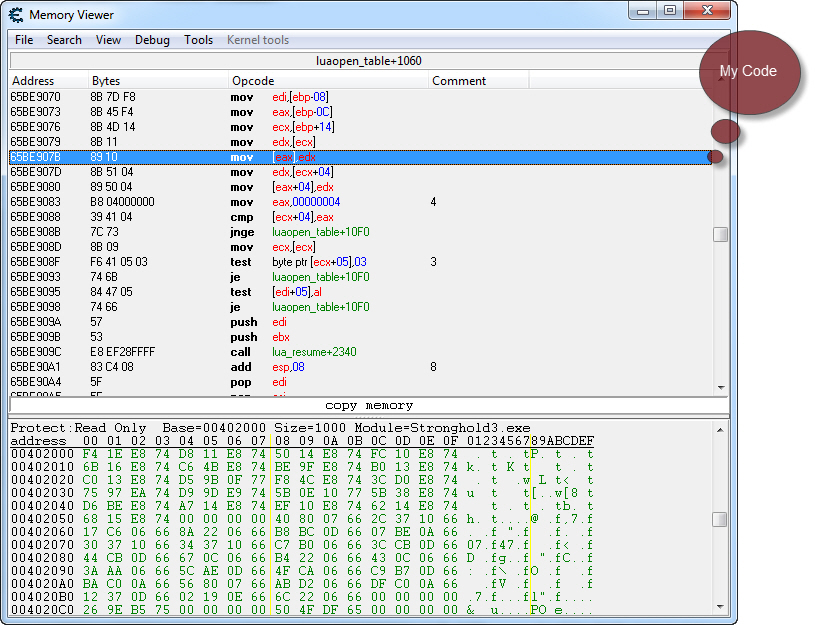Open the Search menu
Viewport: 831px width, 625px height.
tap(64, 40)
